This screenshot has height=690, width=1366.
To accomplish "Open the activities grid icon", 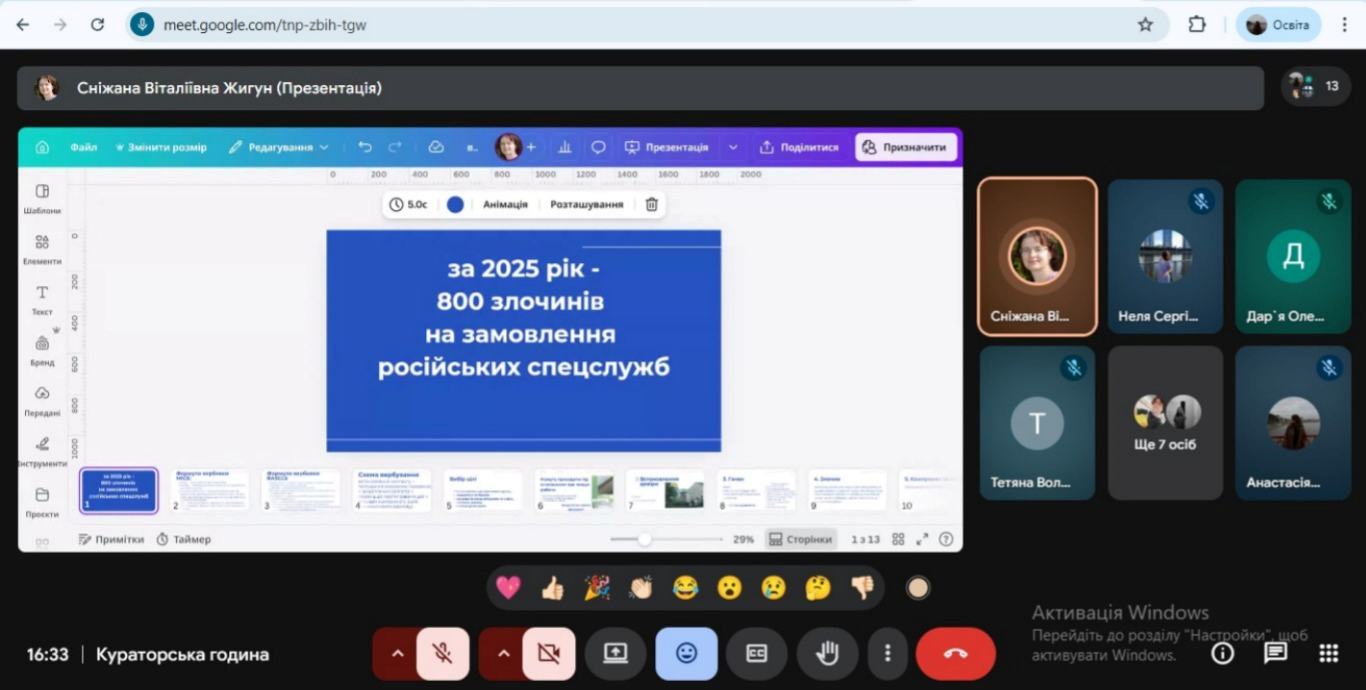I will 1328,654.
